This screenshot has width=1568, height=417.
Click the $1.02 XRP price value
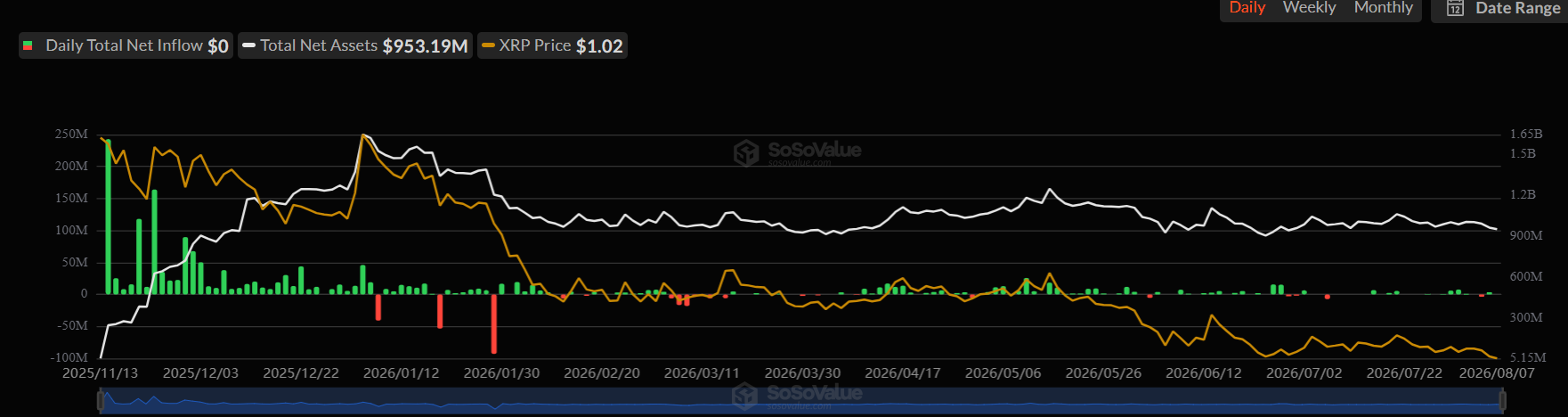(599, 46)
